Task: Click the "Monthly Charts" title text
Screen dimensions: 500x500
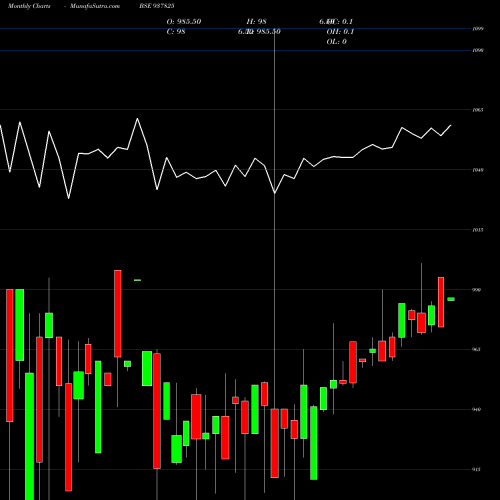Action: 29,6
